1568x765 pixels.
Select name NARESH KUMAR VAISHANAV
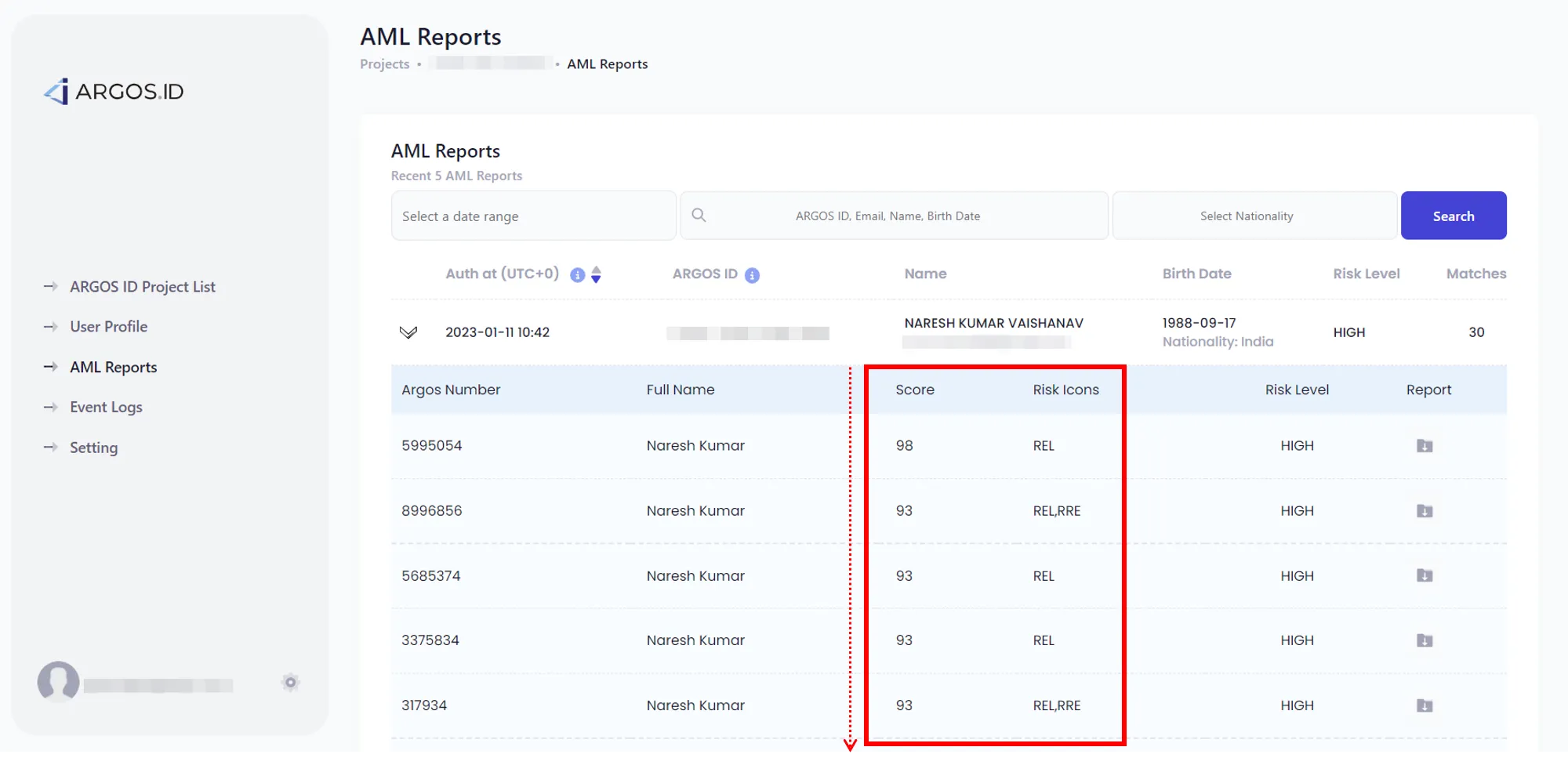point(993,323)
